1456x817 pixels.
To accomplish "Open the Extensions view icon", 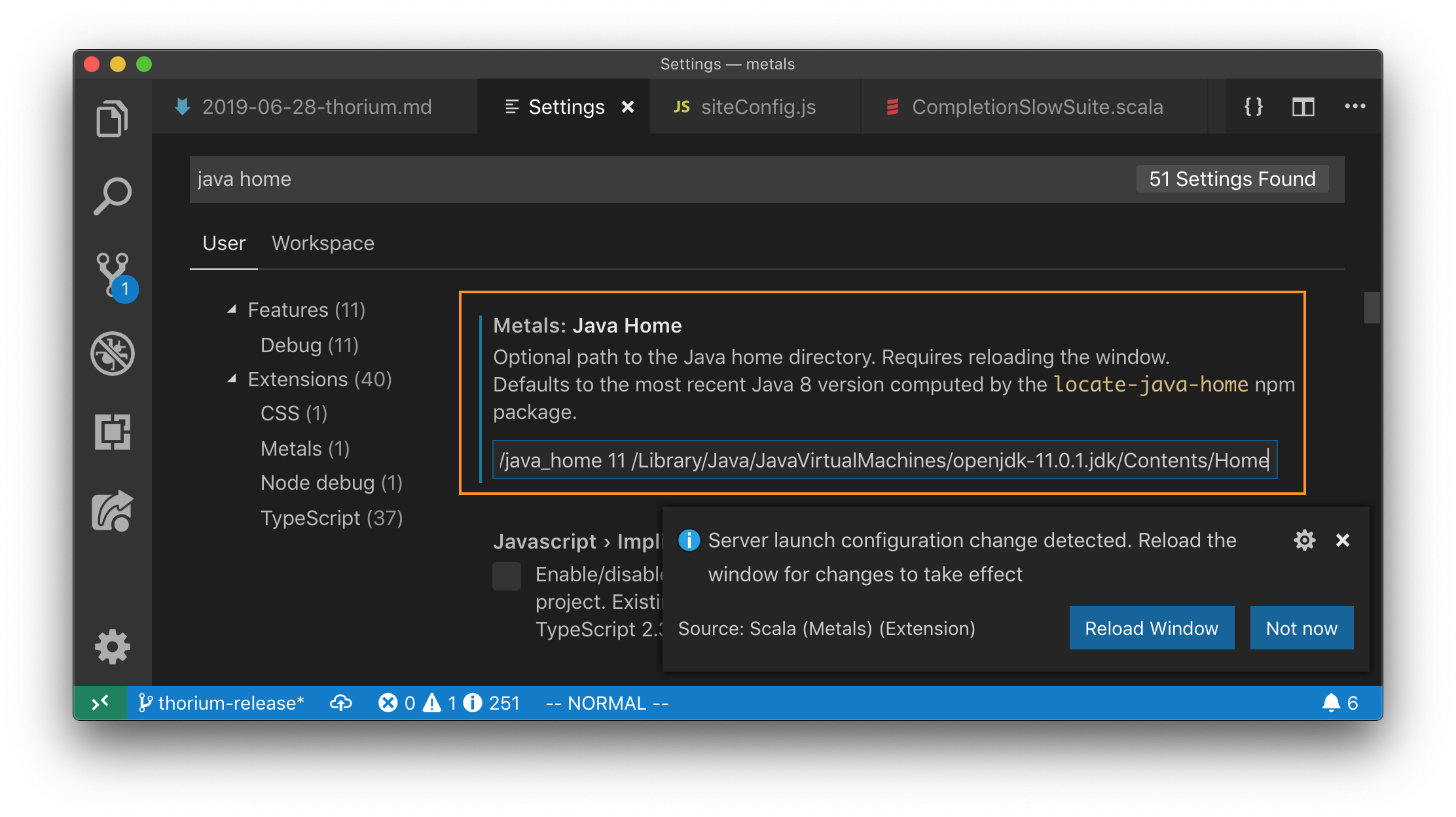I will click(x=113, y=432).
